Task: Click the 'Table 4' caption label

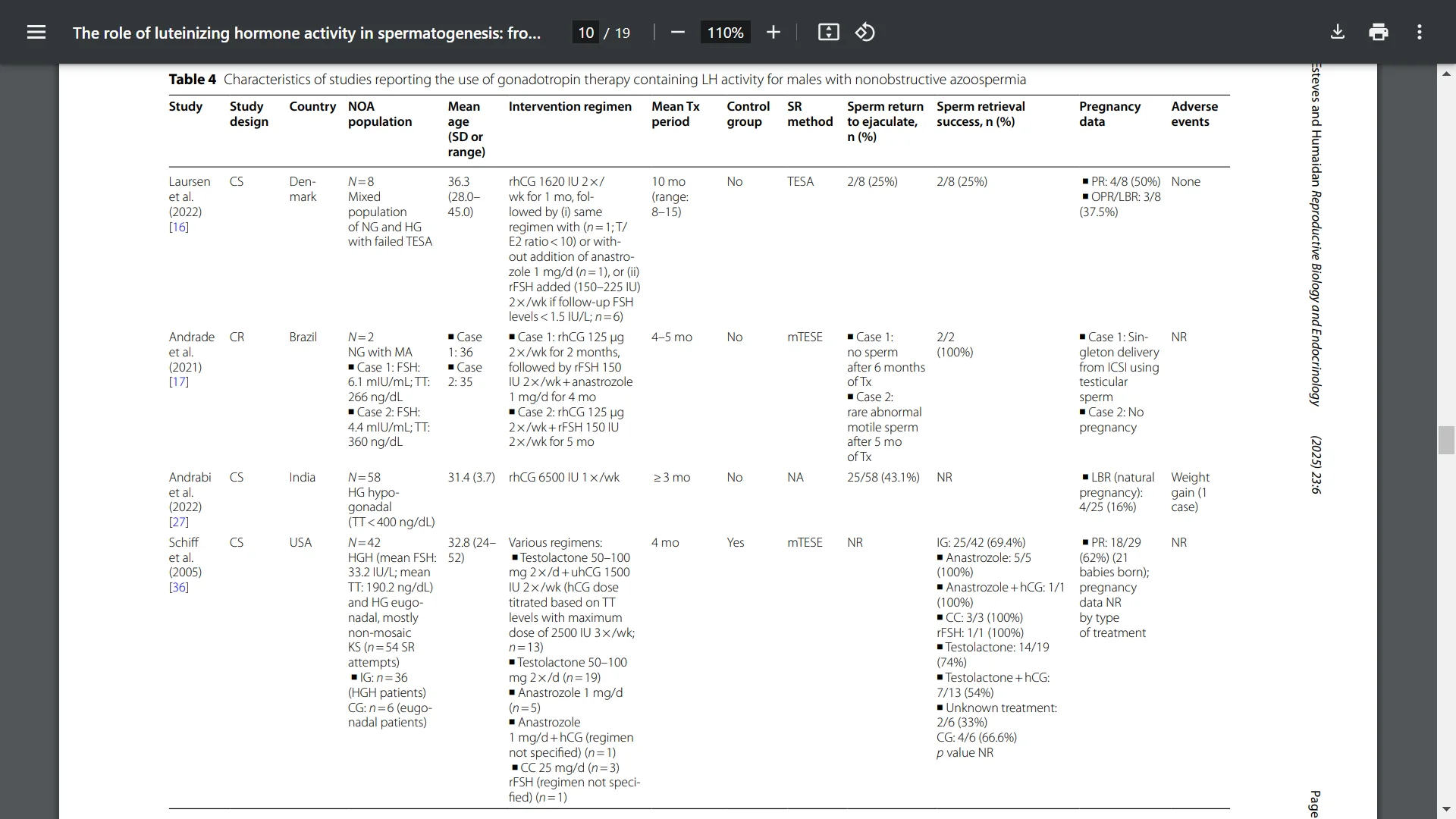Action: (192, 79)
